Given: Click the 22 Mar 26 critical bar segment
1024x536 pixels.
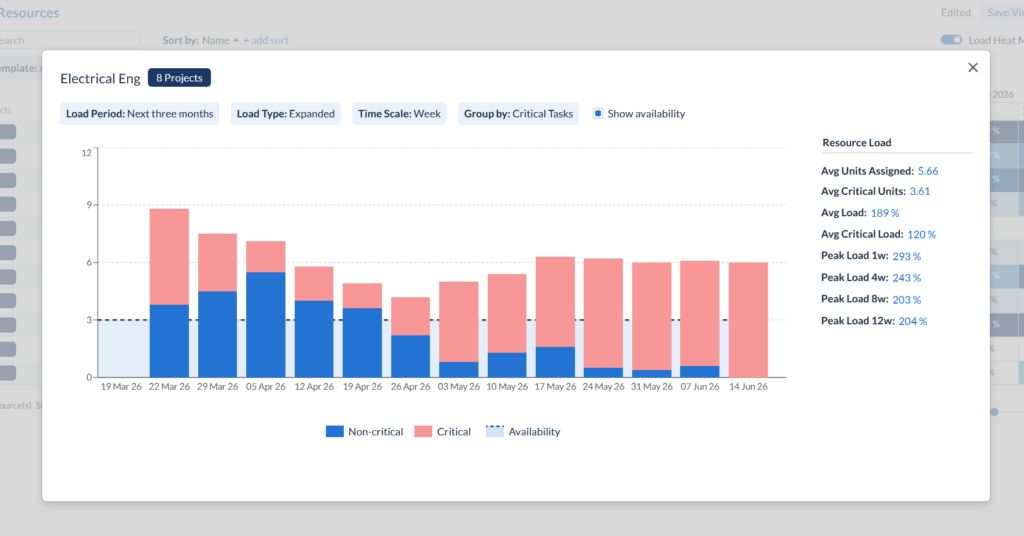Looking at the screenshot, I should pyautogui.click(x=169, y=256).
